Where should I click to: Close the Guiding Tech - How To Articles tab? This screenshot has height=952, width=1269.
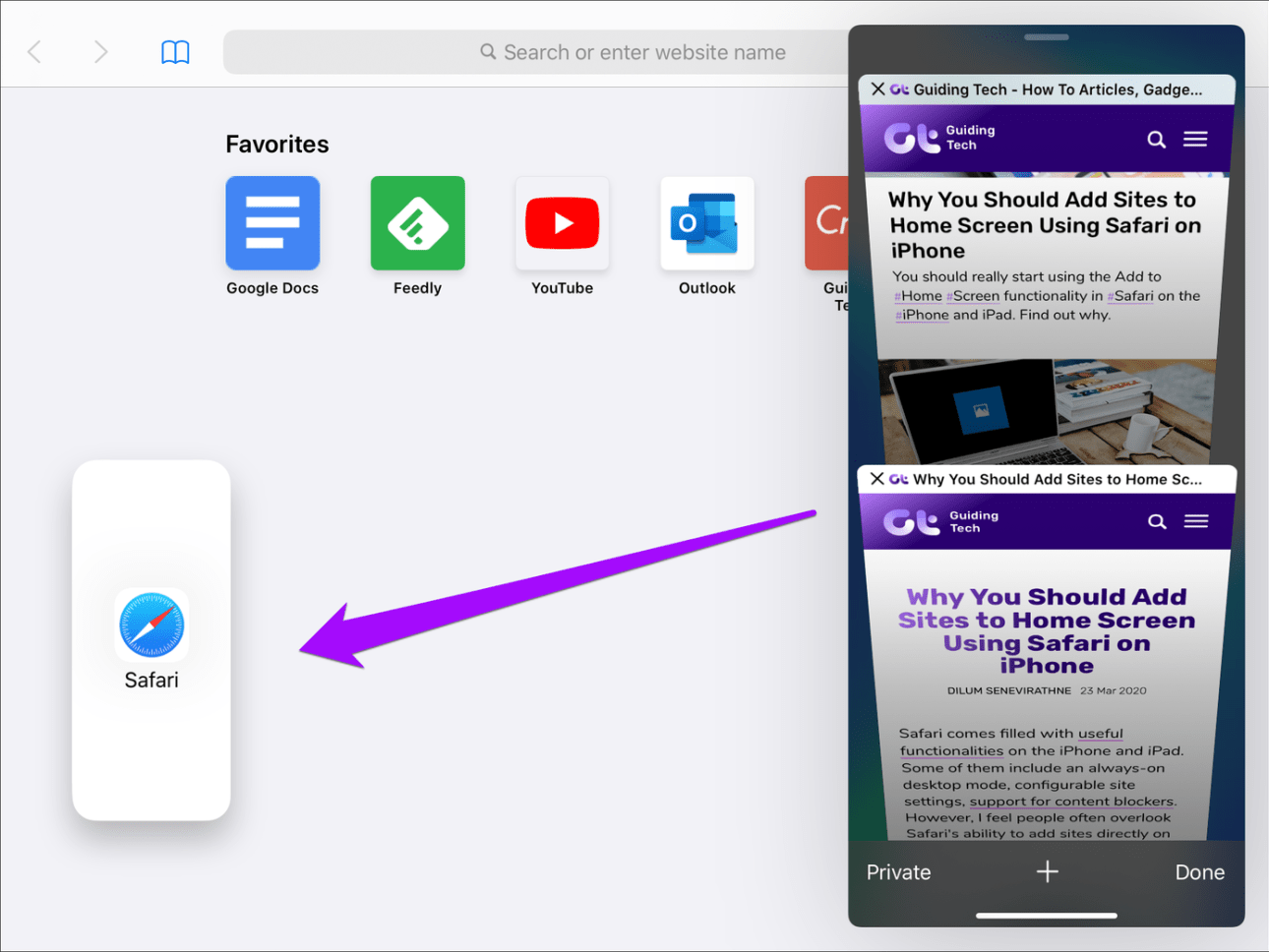(877, 89)
